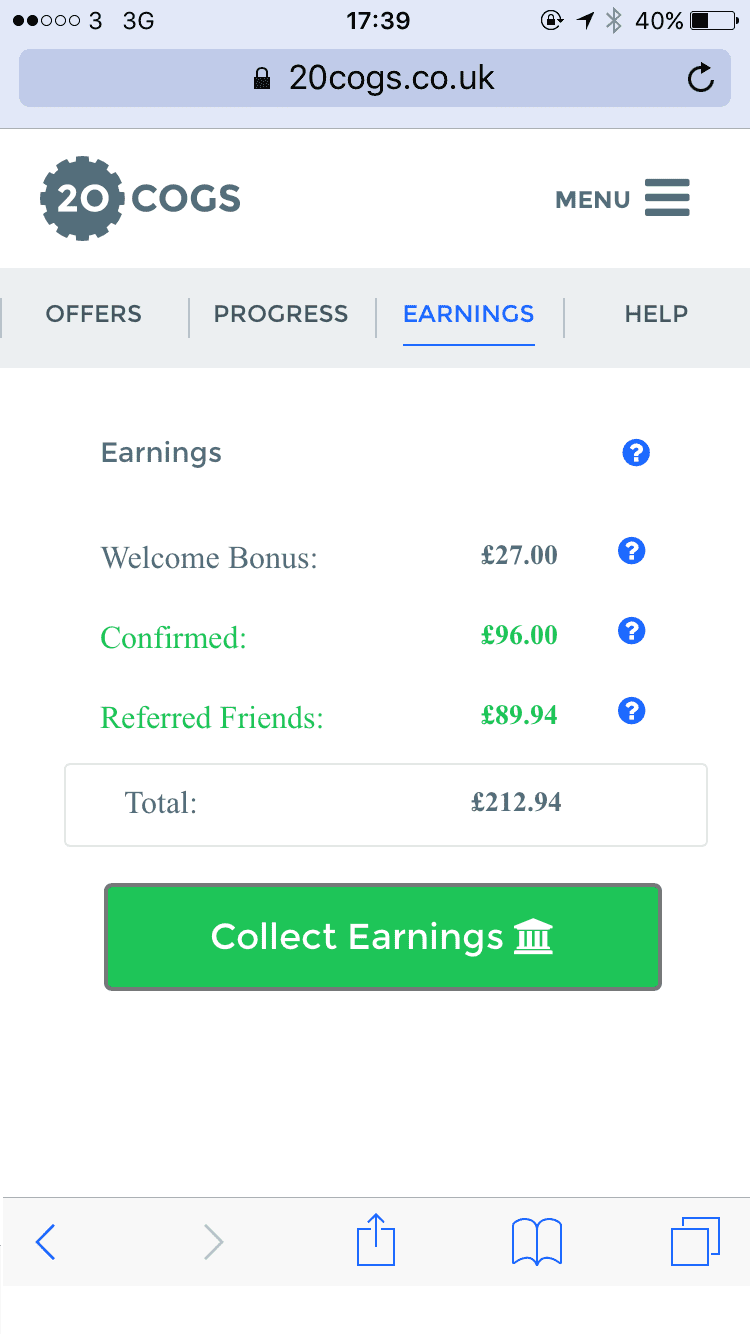The image size is (750, 1334).
Task: Tap the Safari back arrow
Action: pyautogui.click(x=46, y=1242)
